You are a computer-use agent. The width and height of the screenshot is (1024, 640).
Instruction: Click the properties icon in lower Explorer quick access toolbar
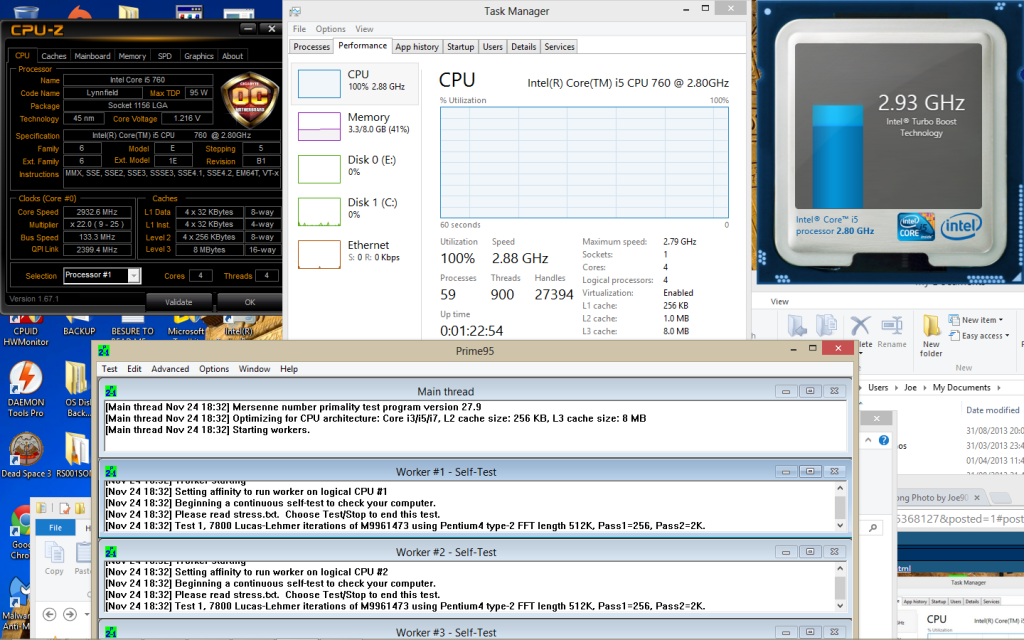pos(65,508)
